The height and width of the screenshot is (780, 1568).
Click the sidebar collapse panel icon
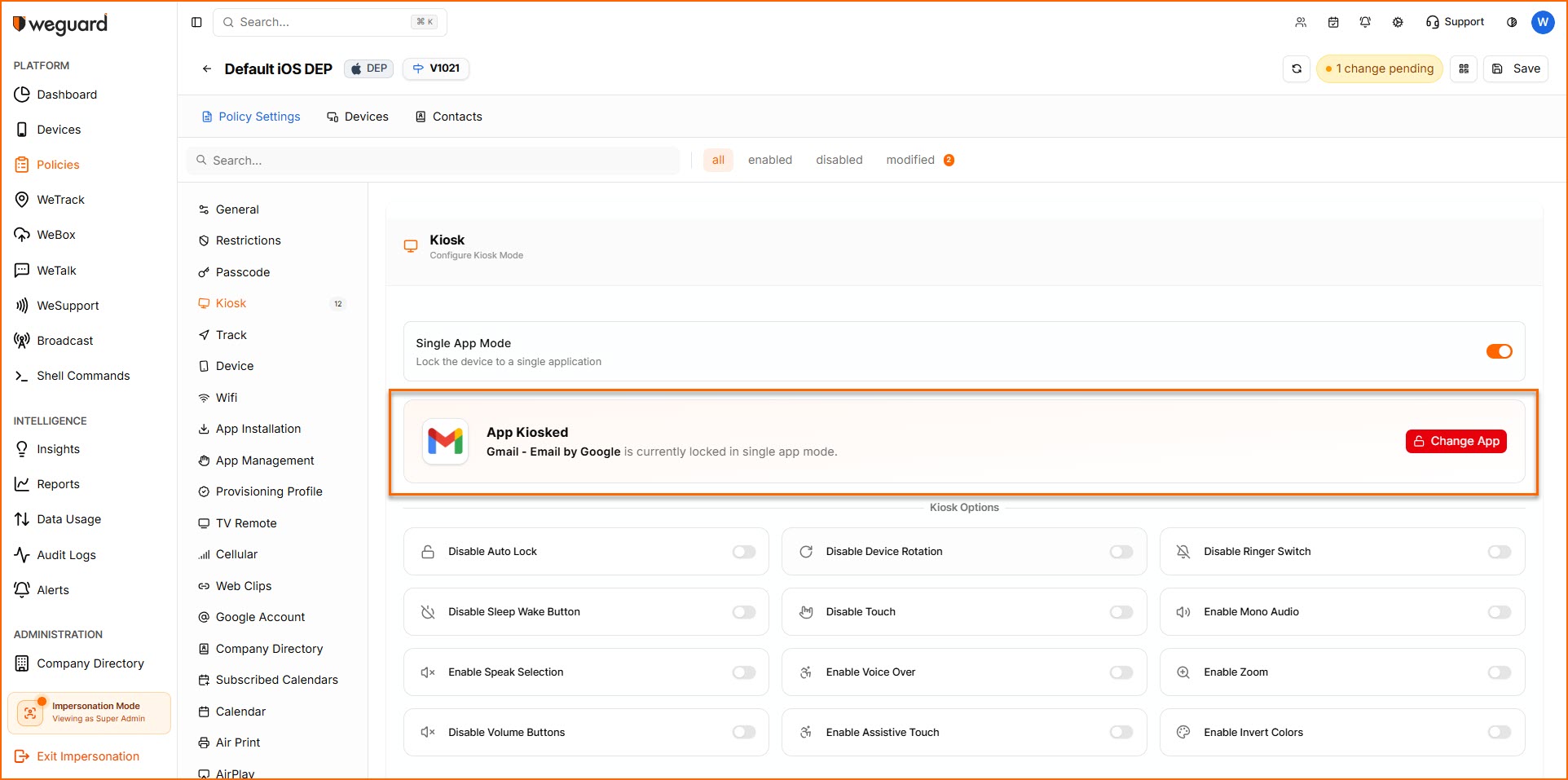coord(196,22)
